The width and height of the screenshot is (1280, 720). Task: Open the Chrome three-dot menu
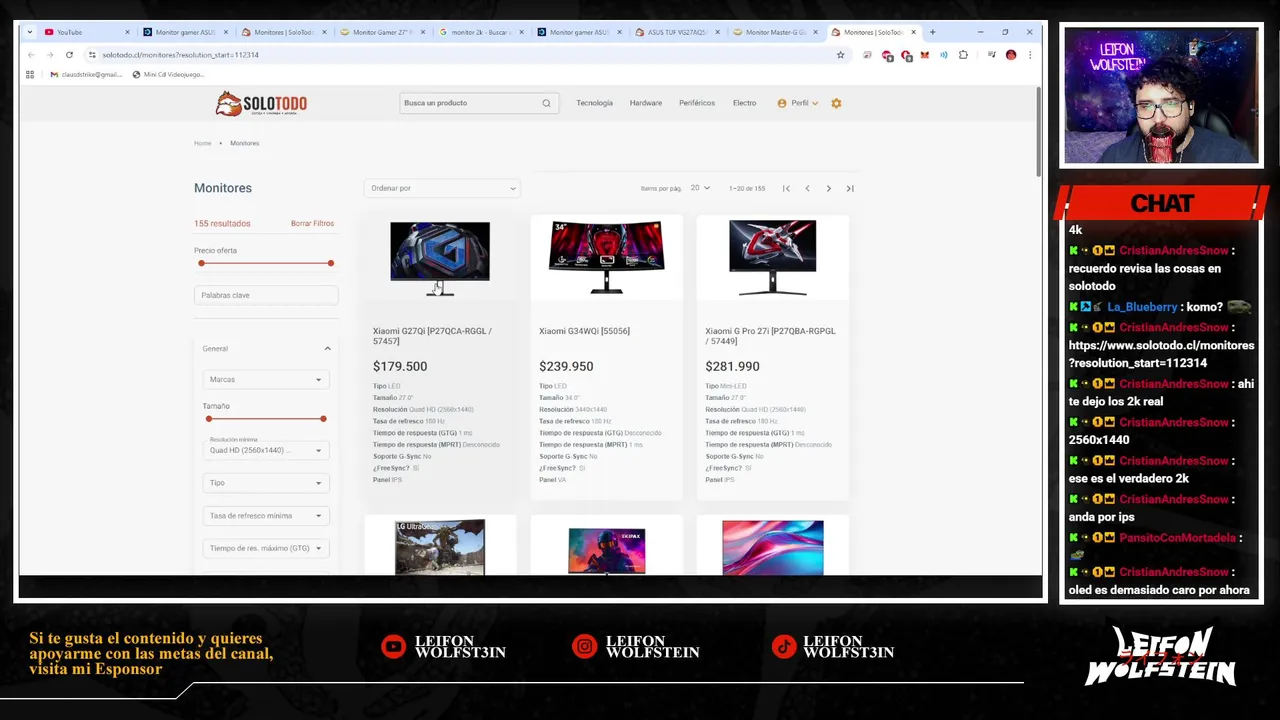(1030, 55)
